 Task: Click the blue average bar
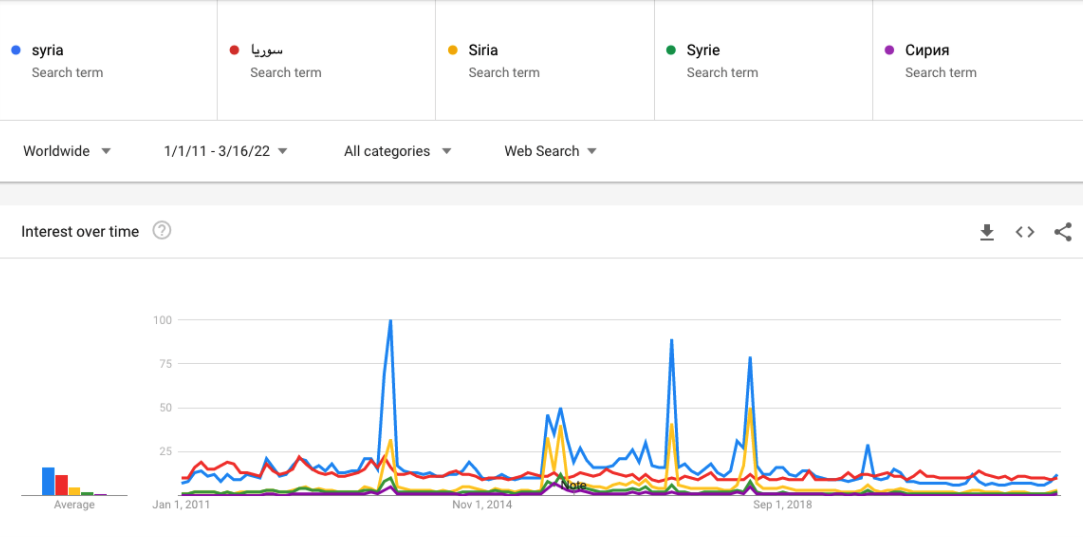click(48, 481)
